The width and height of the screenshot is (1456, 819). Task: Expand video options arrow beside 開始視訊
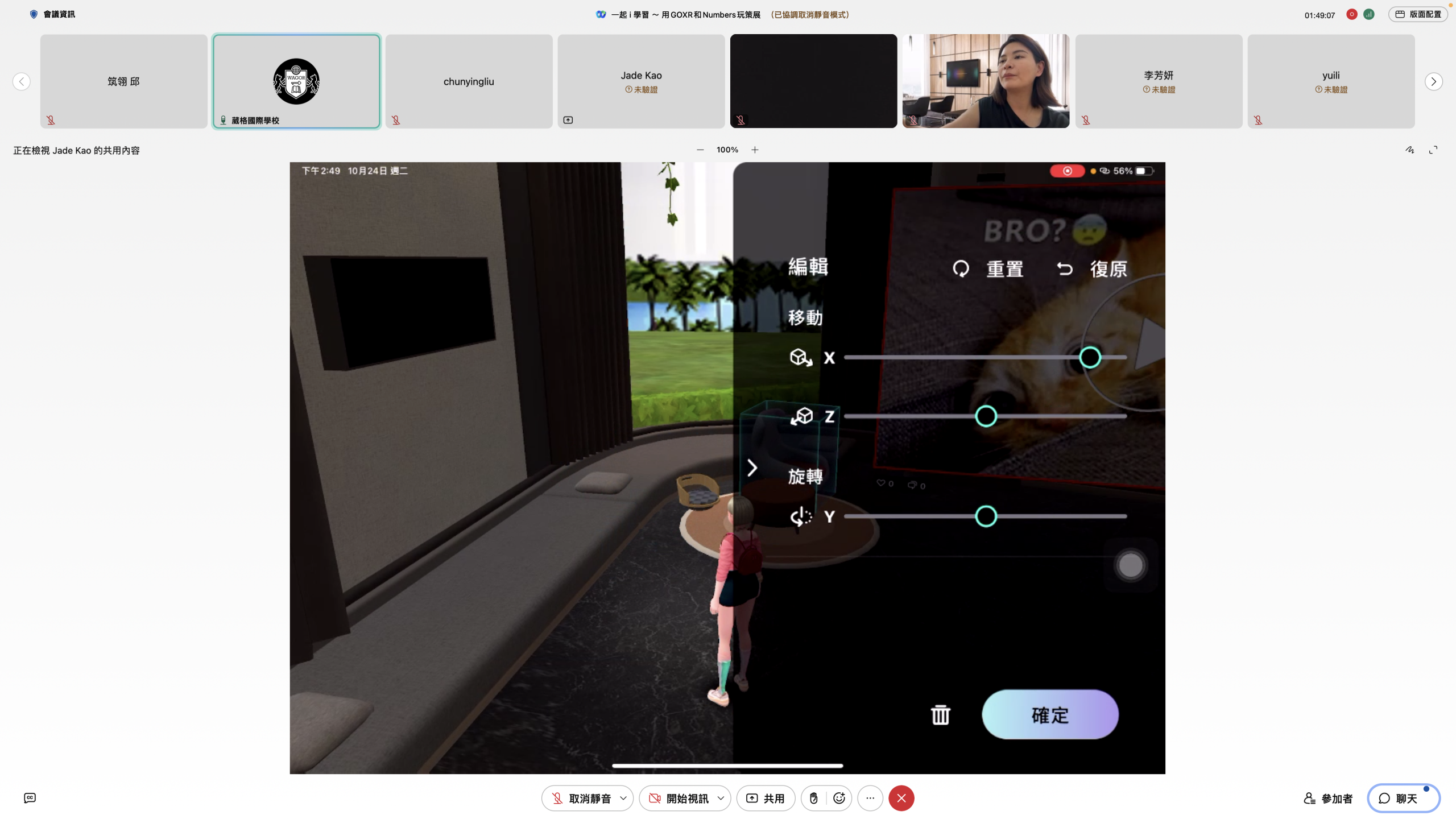click(721, 798)
